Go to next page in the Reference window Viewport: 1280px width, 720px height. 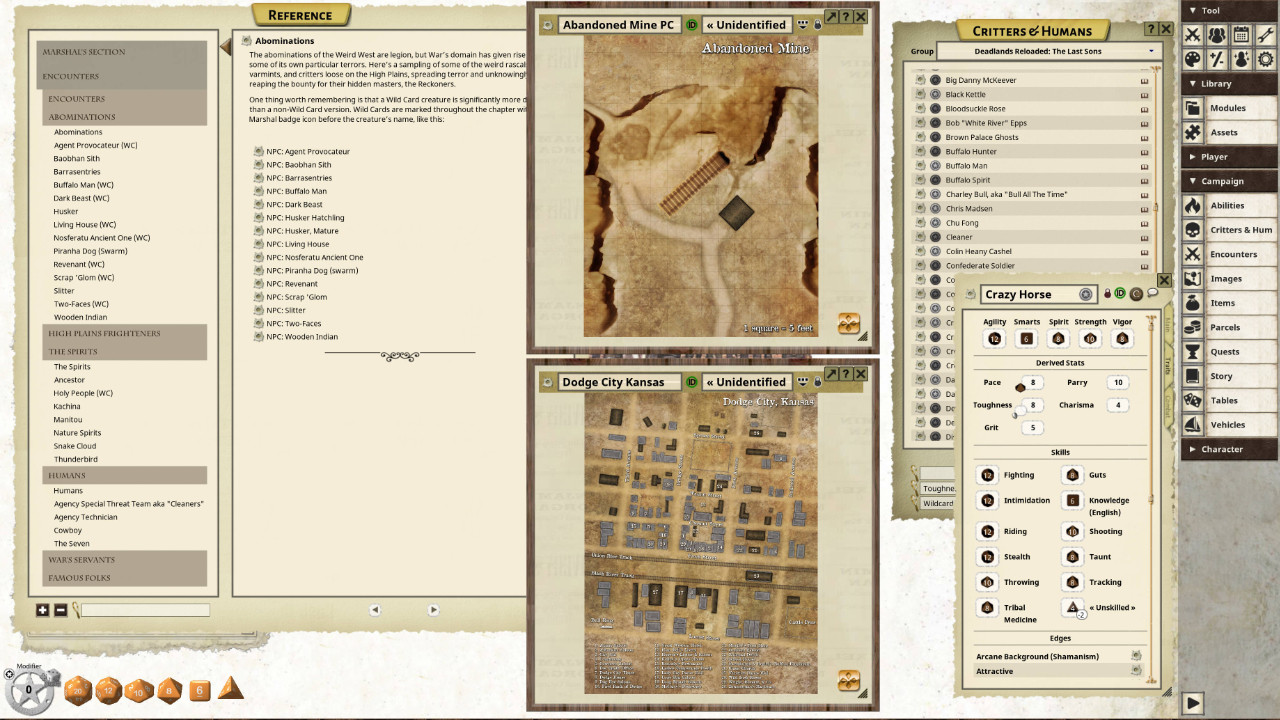click(433, 610)
